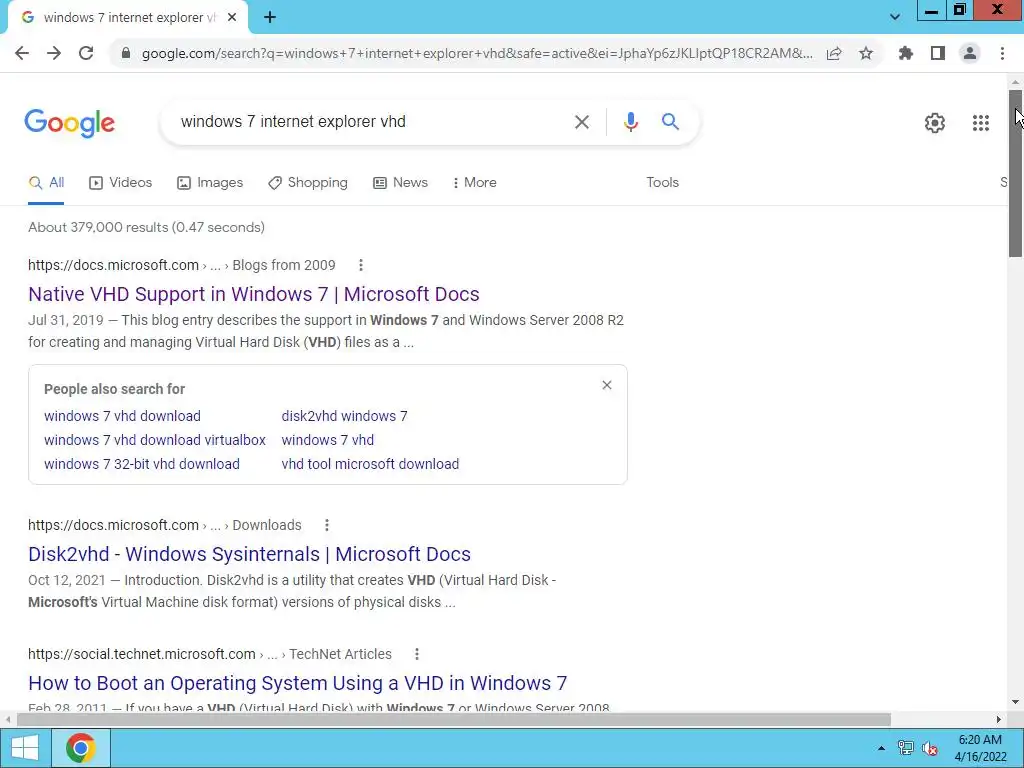The width and height of the screenshot is (1024, 768).
Task: Open tab search dropdown arrow
Action: coord(895,17)
